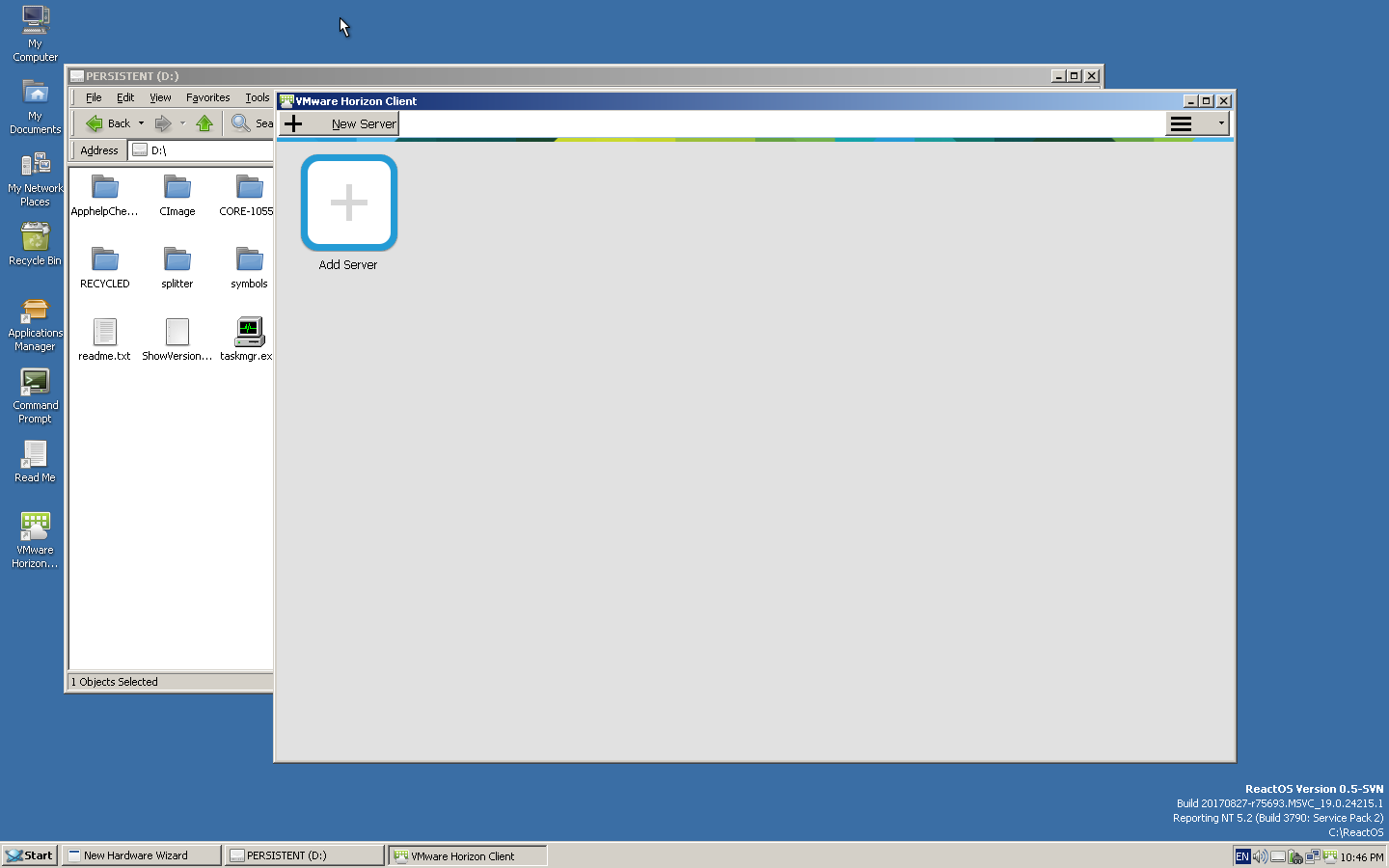The width and height of the screenshot is (1389, 868).
Task: Click the network computers tray icon
Action: pyautogui.click(x=1313, y=856)
